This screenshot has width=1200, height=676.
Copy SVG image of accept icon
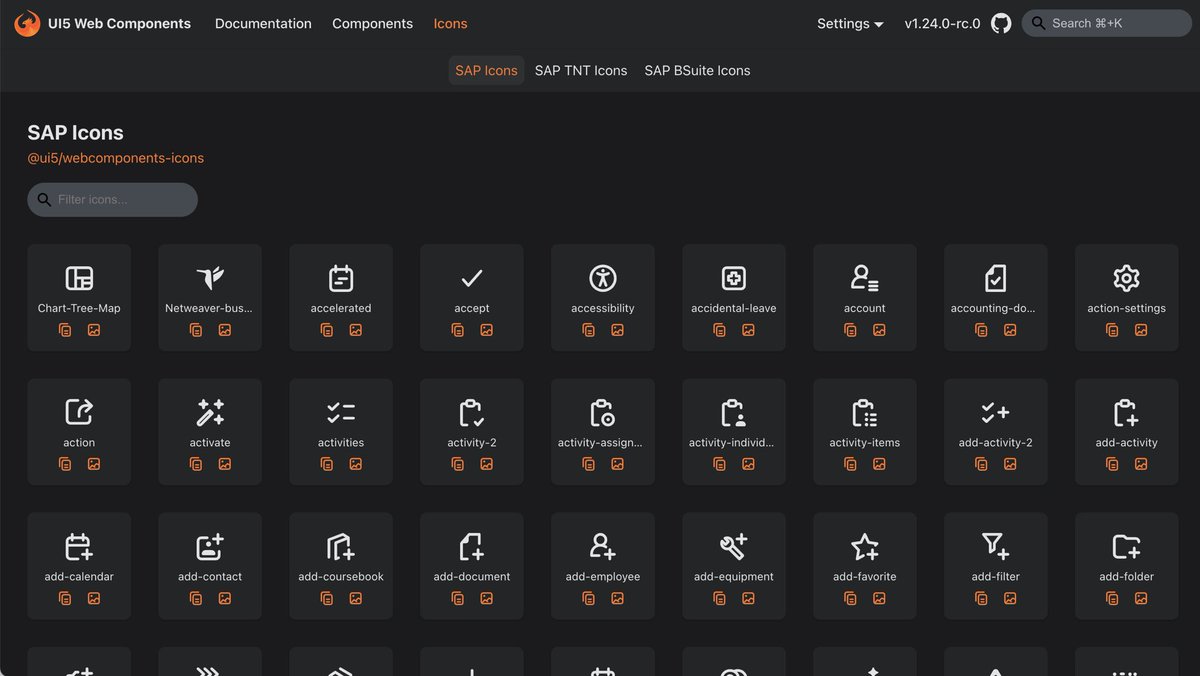487,330
